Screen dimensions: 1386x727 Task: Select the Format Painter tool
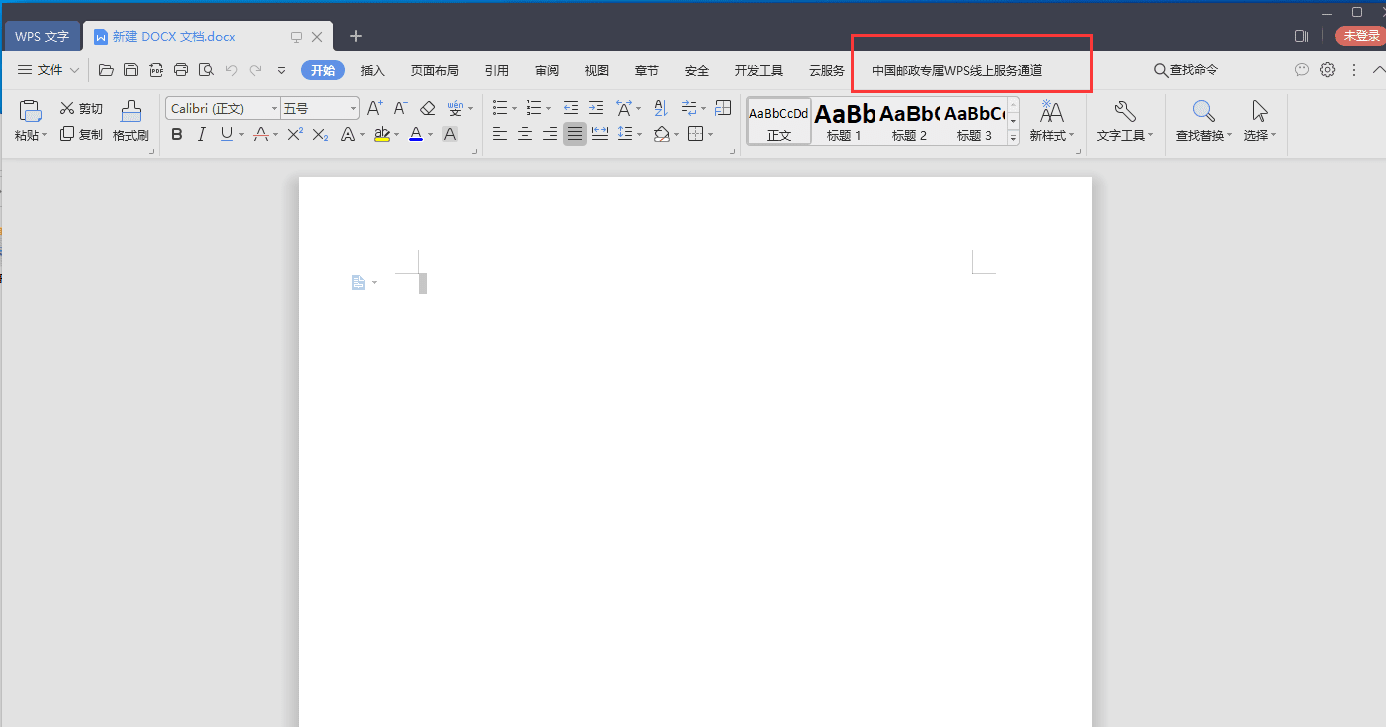[x=130, y=121]
